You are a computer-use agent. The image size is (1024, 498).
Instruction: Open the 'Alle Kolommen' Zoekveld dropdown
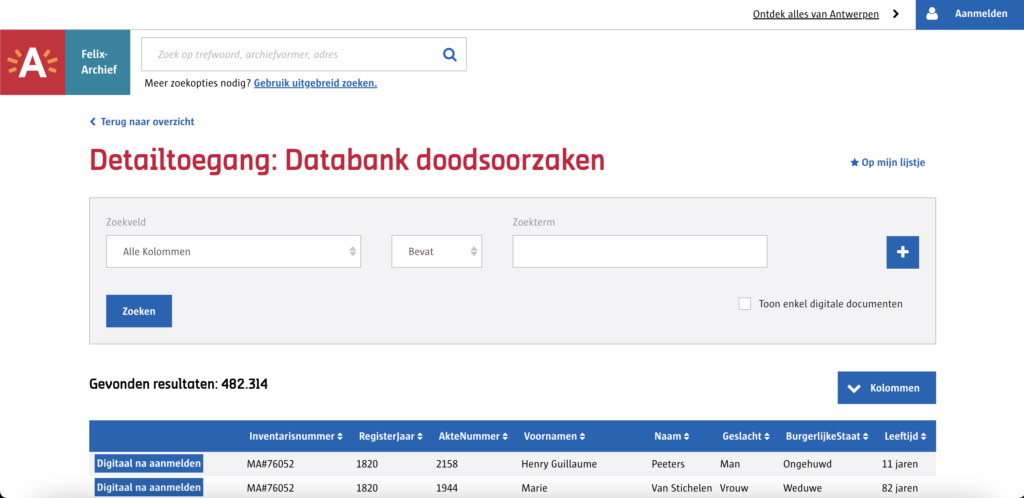pyautogui.click(x=233, y=252)
